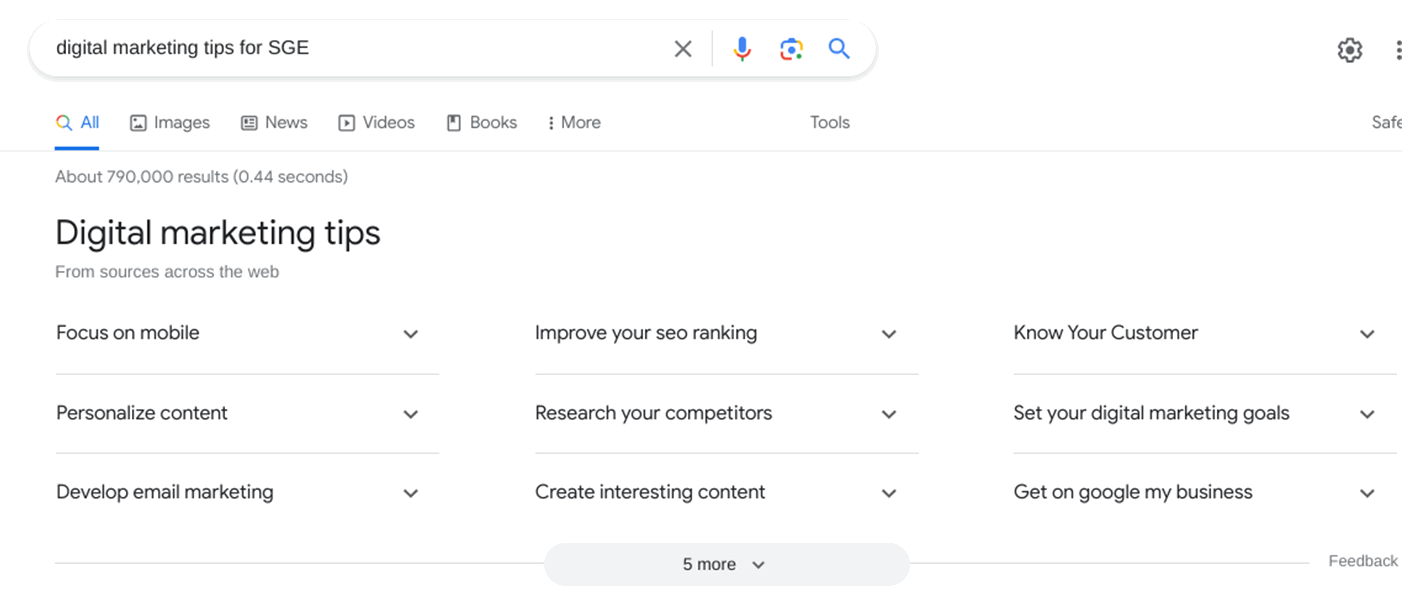The image size is (1408, 599).
Task: Expand Improve your seo ranking
Action: [x=889, y=334]
